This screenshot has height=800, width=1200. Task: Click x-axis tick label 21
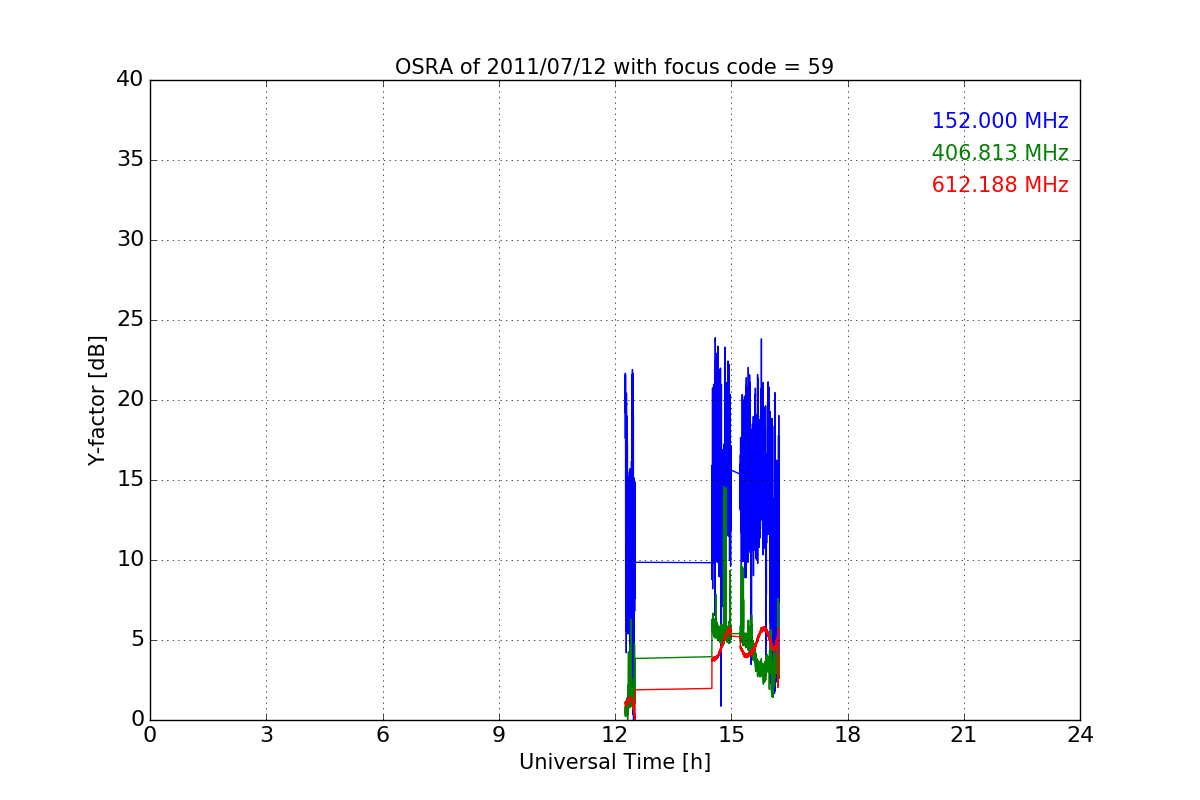click(x=964, y=735)
